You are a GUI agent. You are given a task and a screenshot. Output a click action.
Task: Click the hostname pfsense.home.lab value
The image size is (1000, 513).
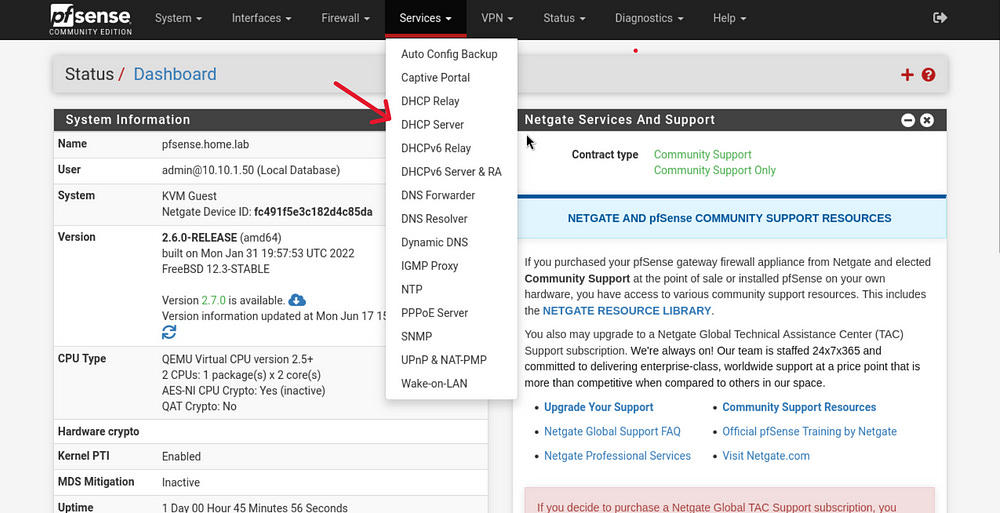pyautogui.click(x=205, y=144)
